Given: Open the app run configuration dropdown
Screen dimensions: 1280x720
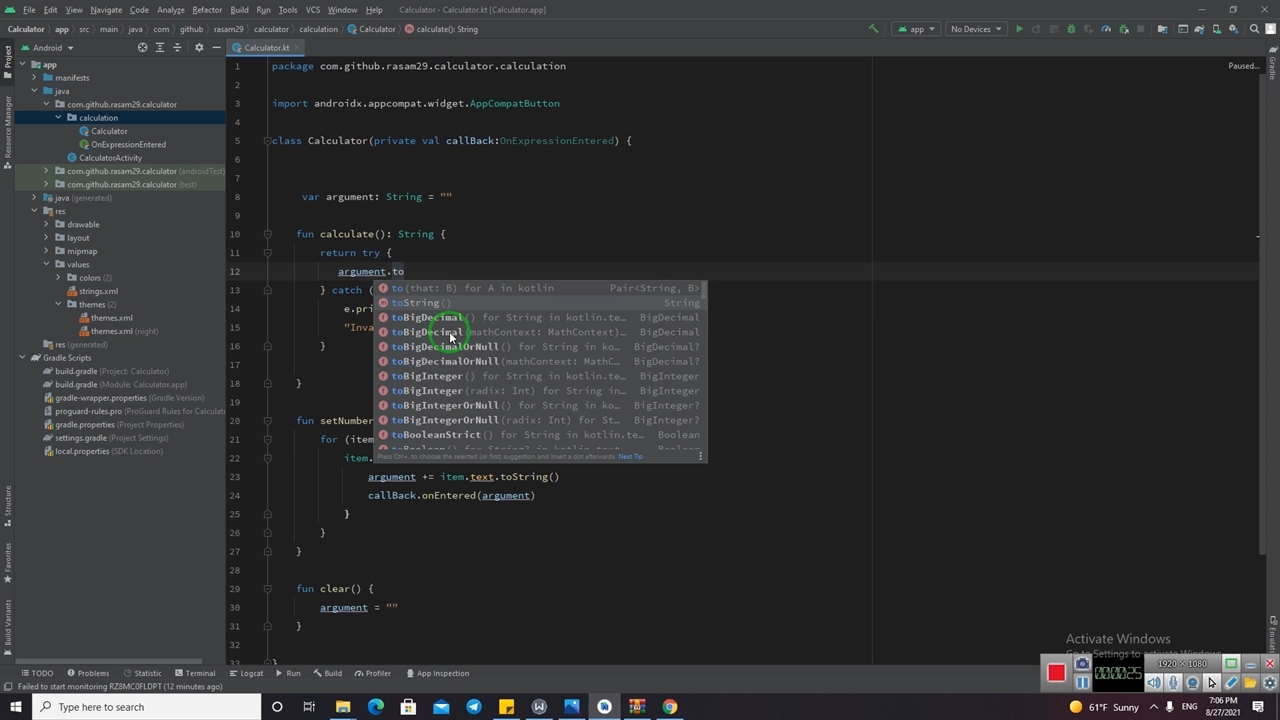Looking at the screenshot, I should point(916,29).
